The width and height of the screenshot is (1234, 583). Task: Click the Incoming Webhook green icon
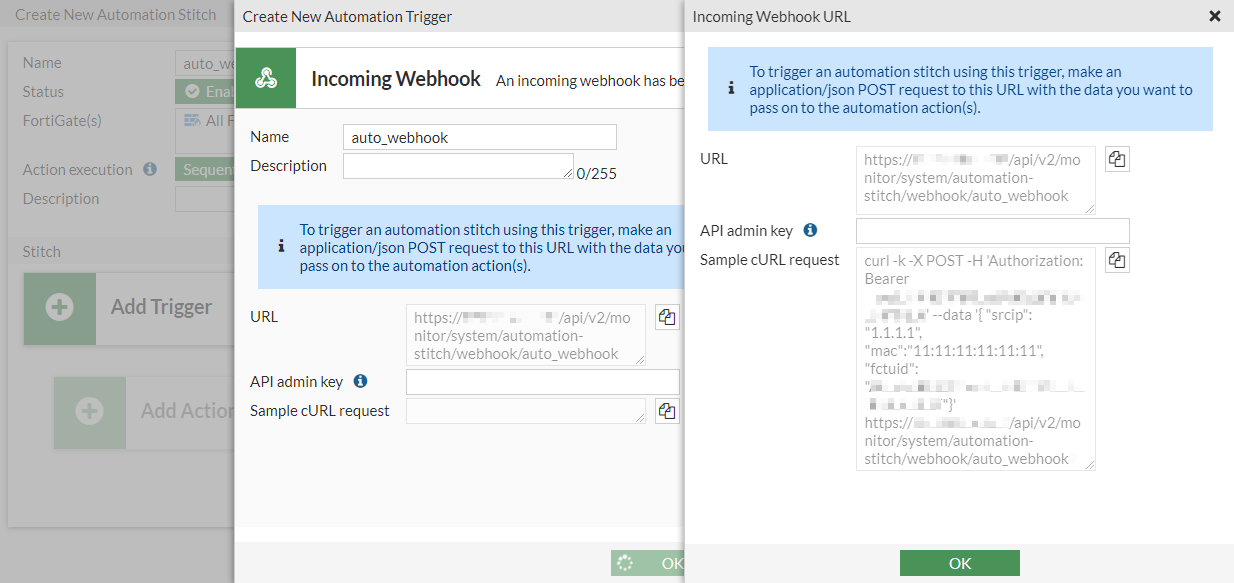pyautogui.click(x=266, y=78)
